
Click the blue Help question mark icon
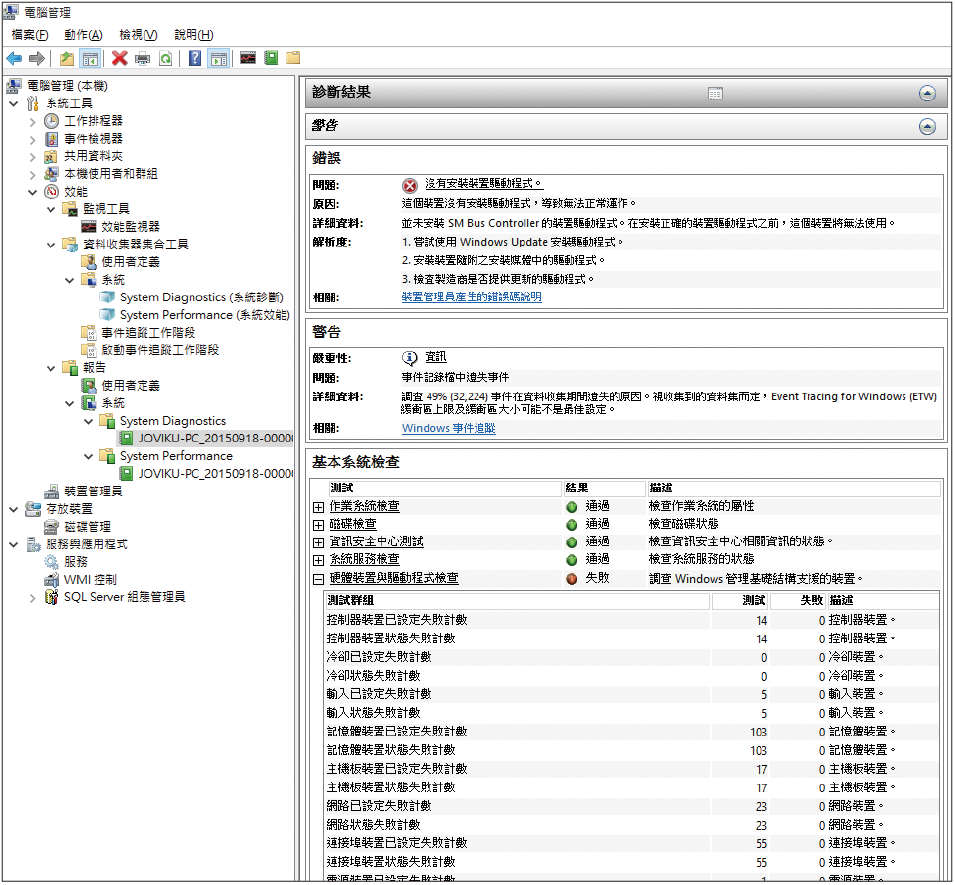pyautogui.click(x=195, y=58)
